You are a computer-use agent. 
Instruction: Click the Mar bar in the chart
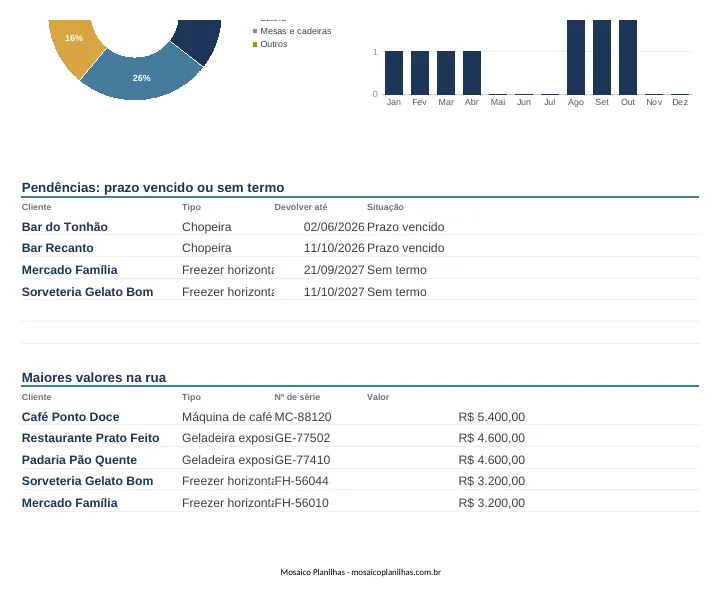(x=446, y=73)
